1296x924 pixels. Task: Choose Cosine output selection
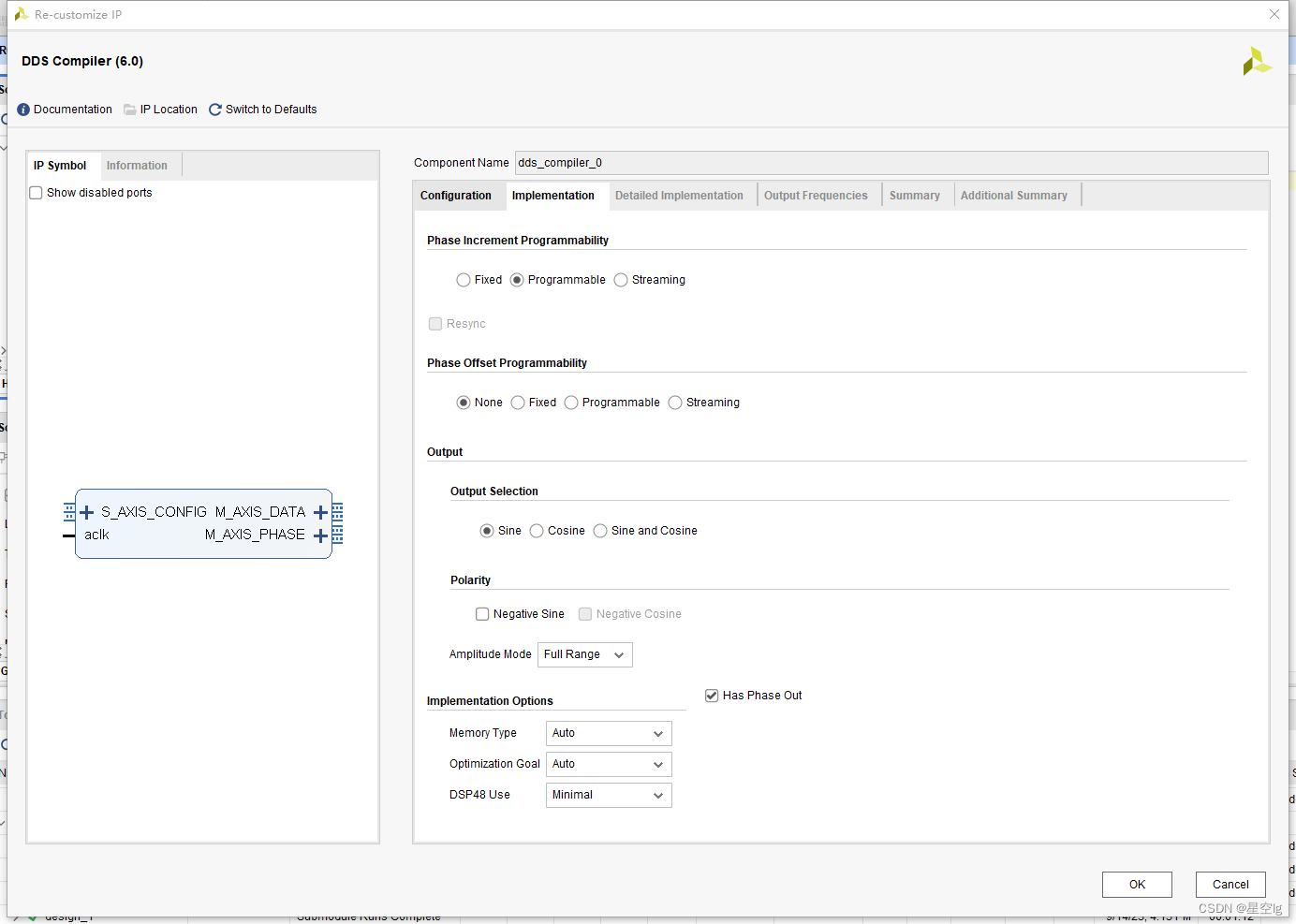[x=537, y=531]
